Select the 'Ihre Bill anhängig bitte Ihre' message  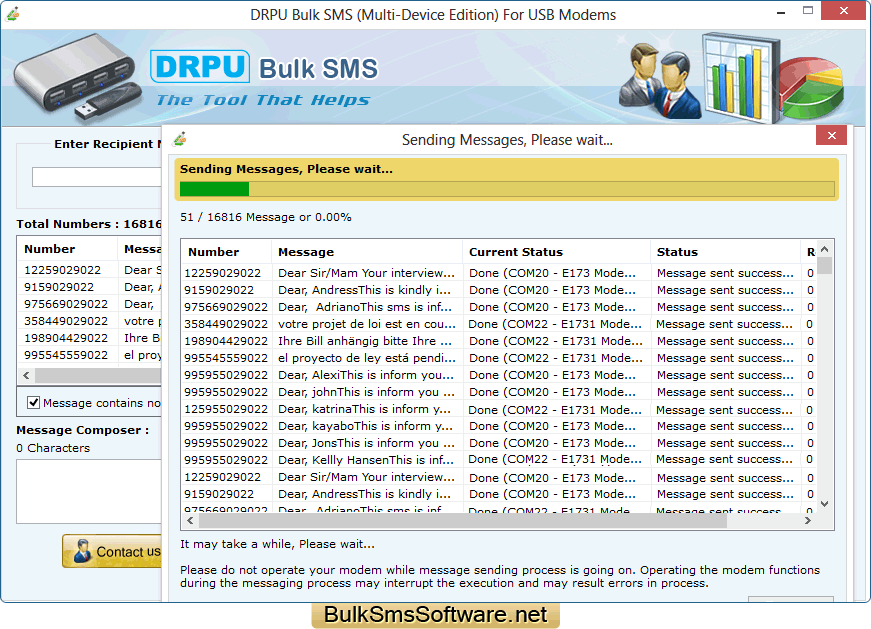365,341
